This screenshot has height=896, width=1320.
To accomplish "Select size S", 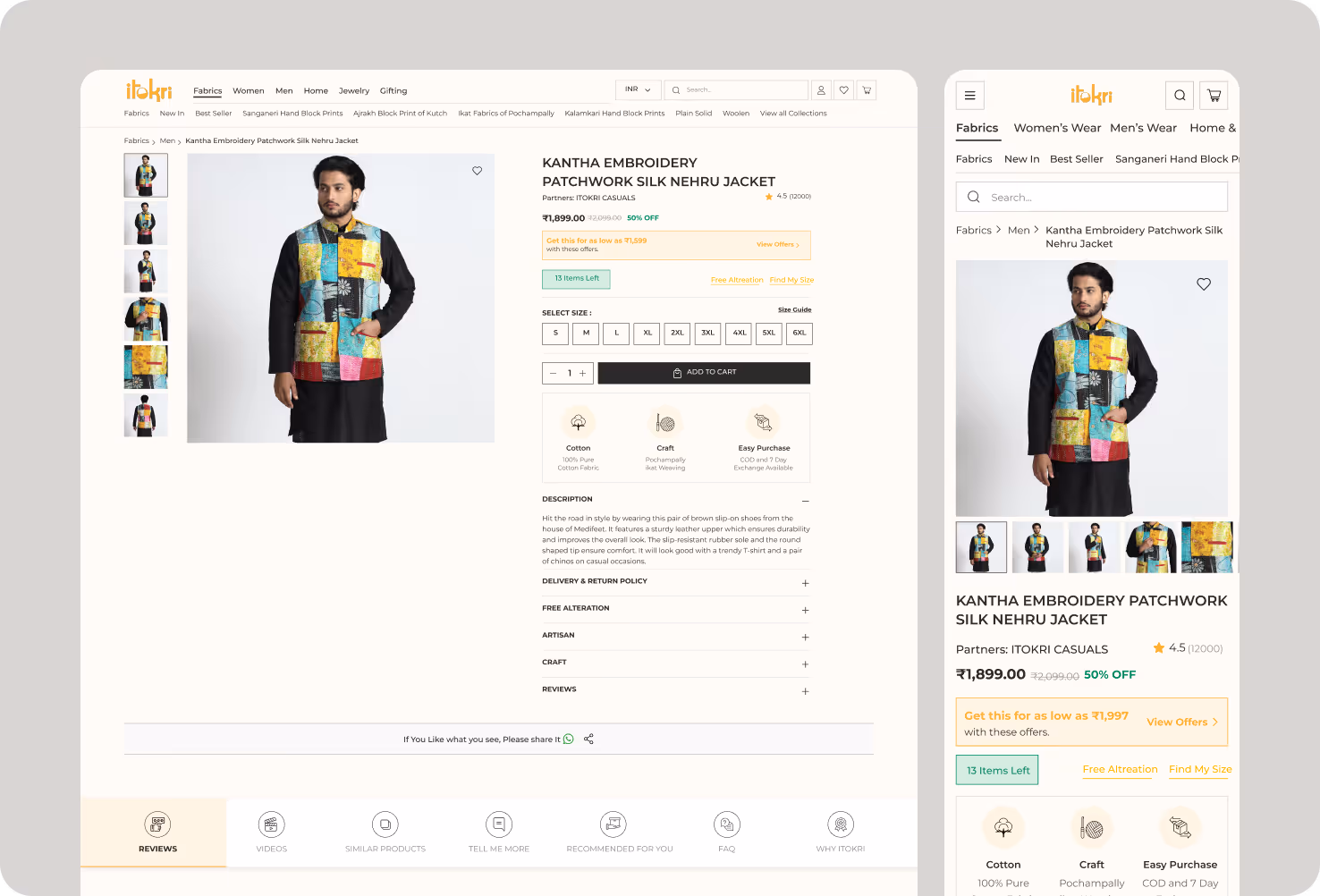I will (x=555, y=334).
